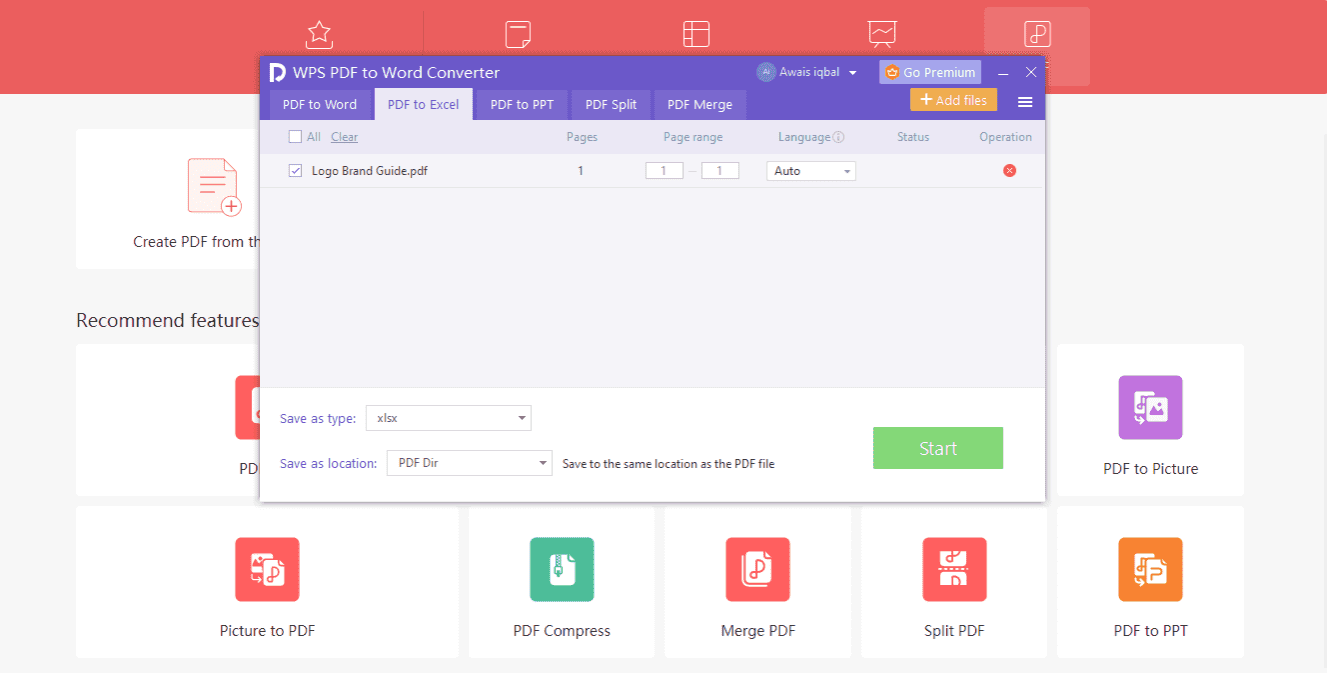This screenshot has width=1328, height=674.
Task: Click the page range end field
Action: click(x=720, y=171)
